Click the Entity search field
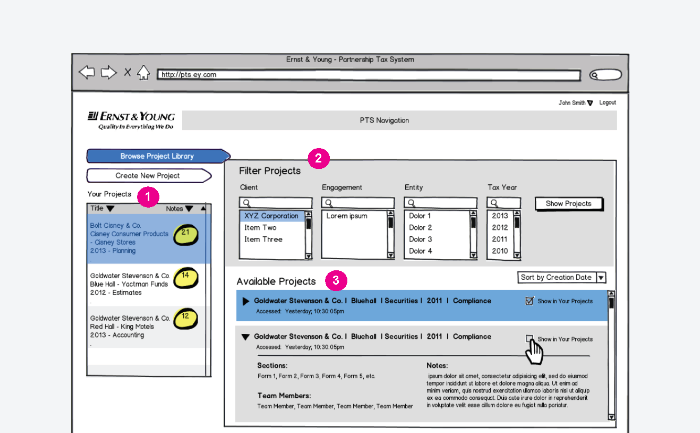 [x=441, y=203]
